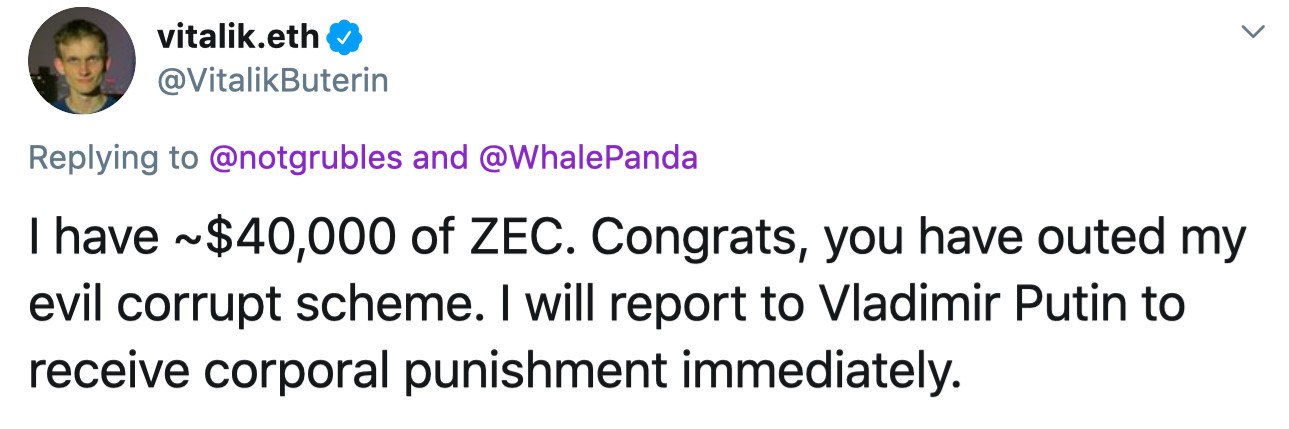Click the word 'and' between mentions
1289x429 pixels.
(440, 158)
